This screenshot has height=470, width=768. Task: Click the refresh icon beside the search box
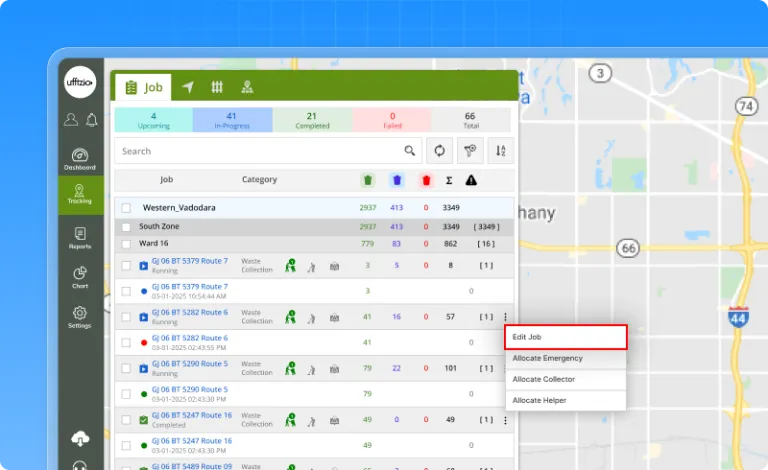point(439,151)
